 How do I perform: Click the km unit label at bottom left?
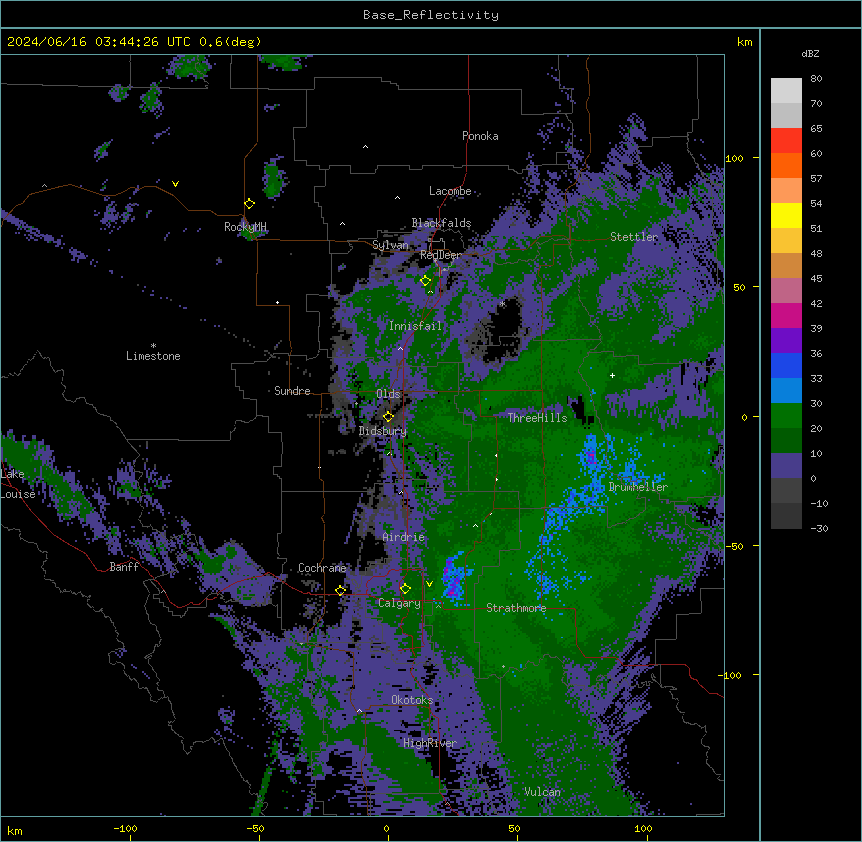point(14,830)
